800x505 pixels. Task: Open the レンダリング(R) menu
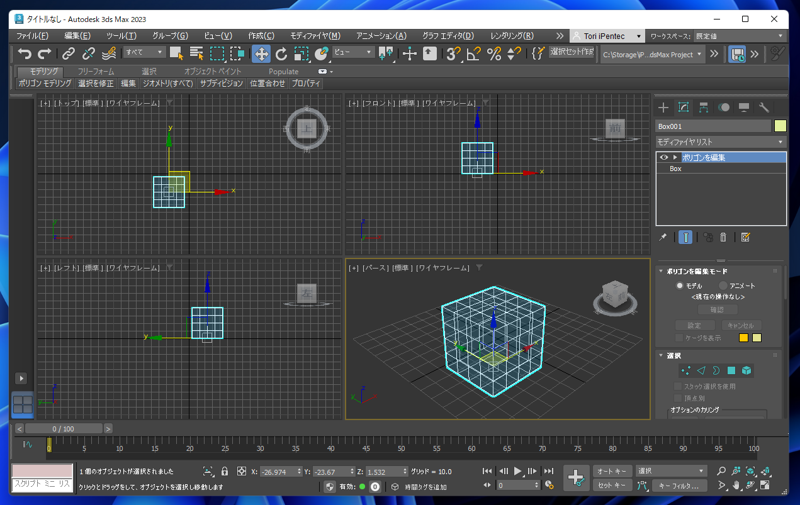click(512, 36)
